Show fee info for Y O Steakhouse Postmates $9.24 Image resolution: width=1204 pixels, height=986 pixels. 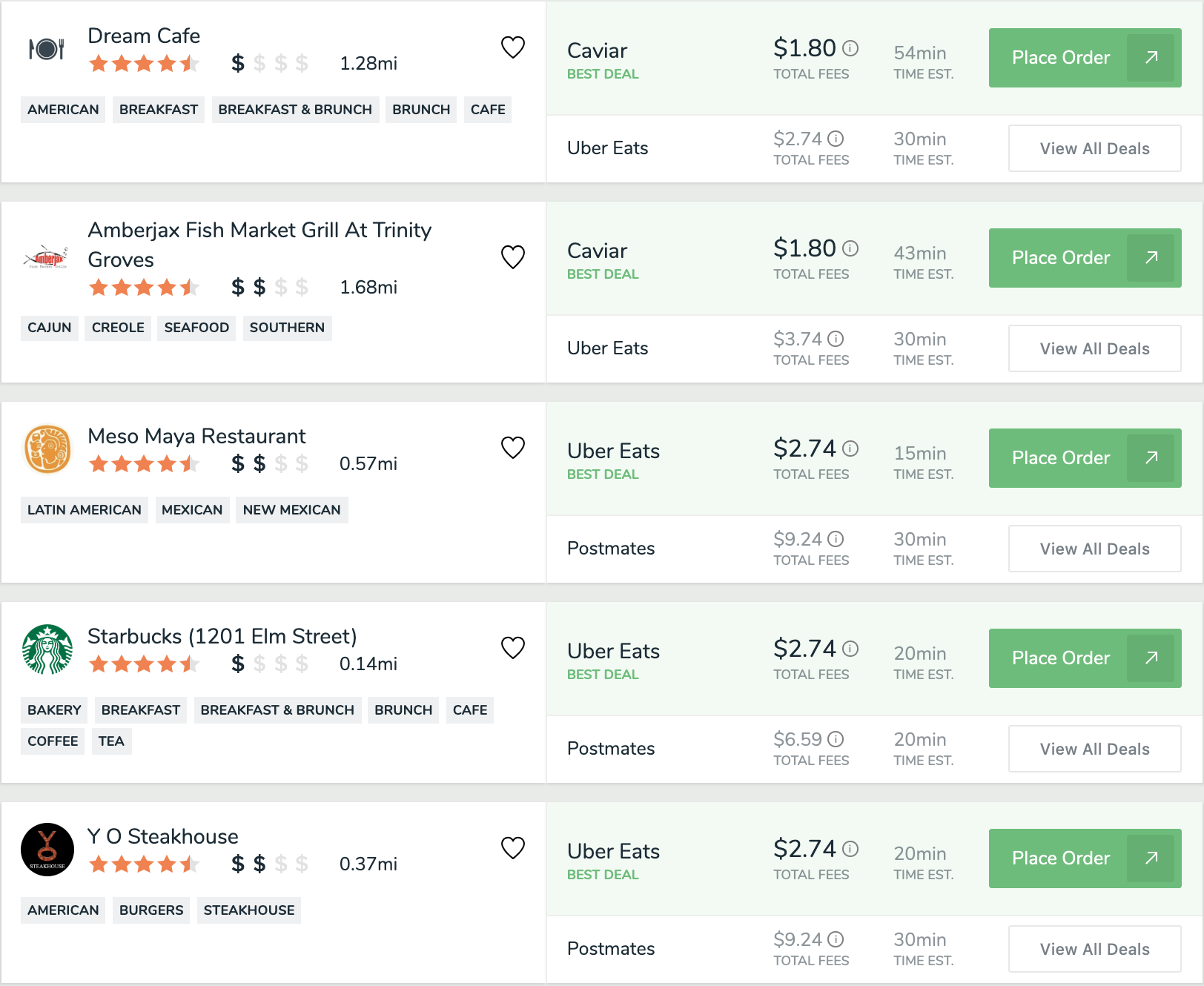pyautogui.click(x=836, y=939)
